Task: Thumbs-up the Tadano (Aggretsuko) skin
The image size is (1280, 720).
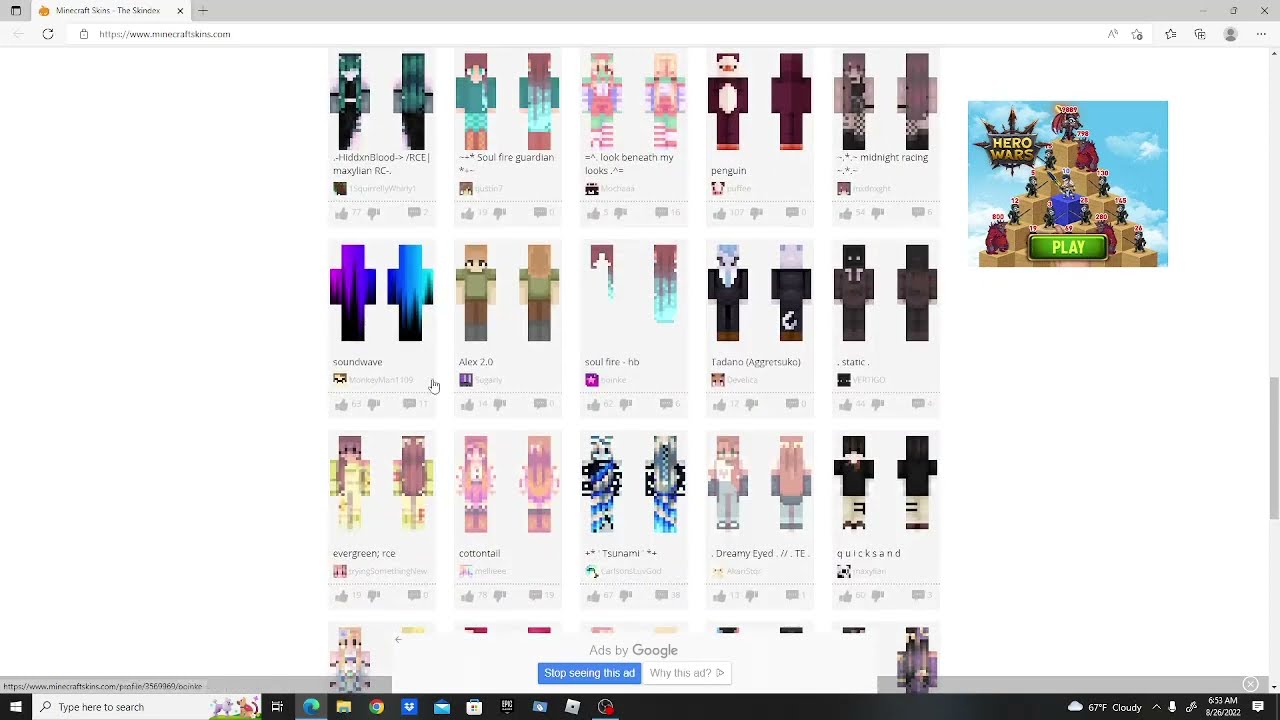Action: 720,404
